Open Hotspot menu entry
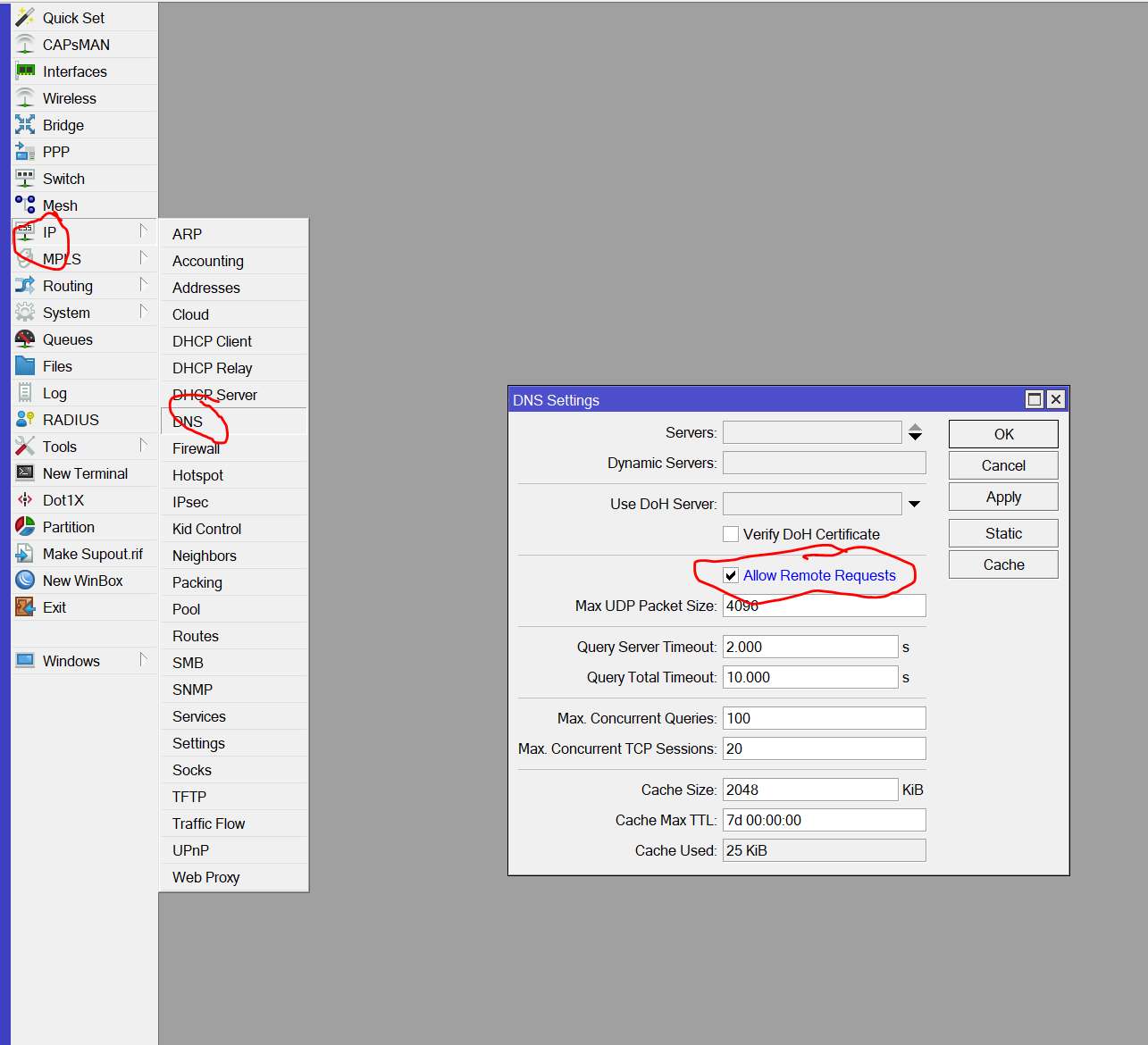The width and height of the screenshot is (1148, 1045). click(234, 475)
